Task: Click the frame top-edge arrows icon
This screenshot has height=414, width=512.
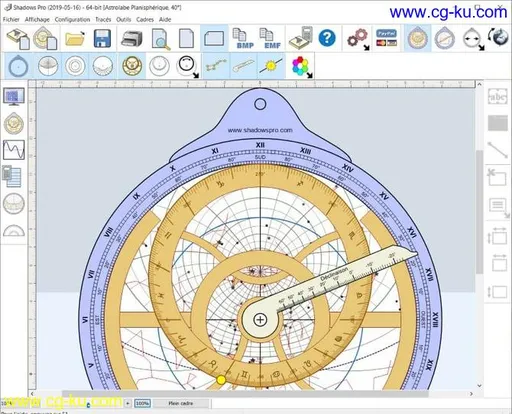Action: point(500,262)
